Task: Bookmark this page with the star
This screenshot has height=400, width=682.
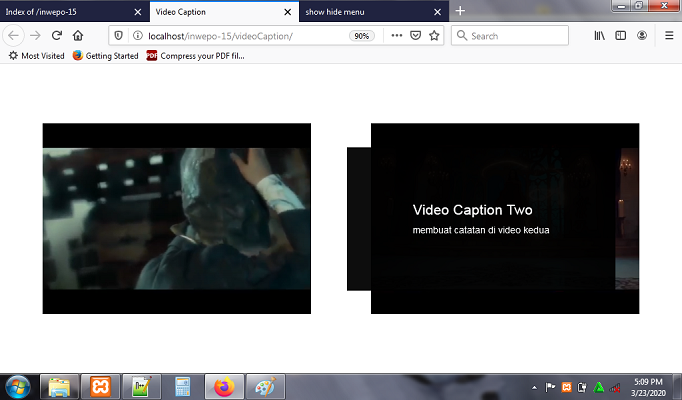Action: [434, 36]
